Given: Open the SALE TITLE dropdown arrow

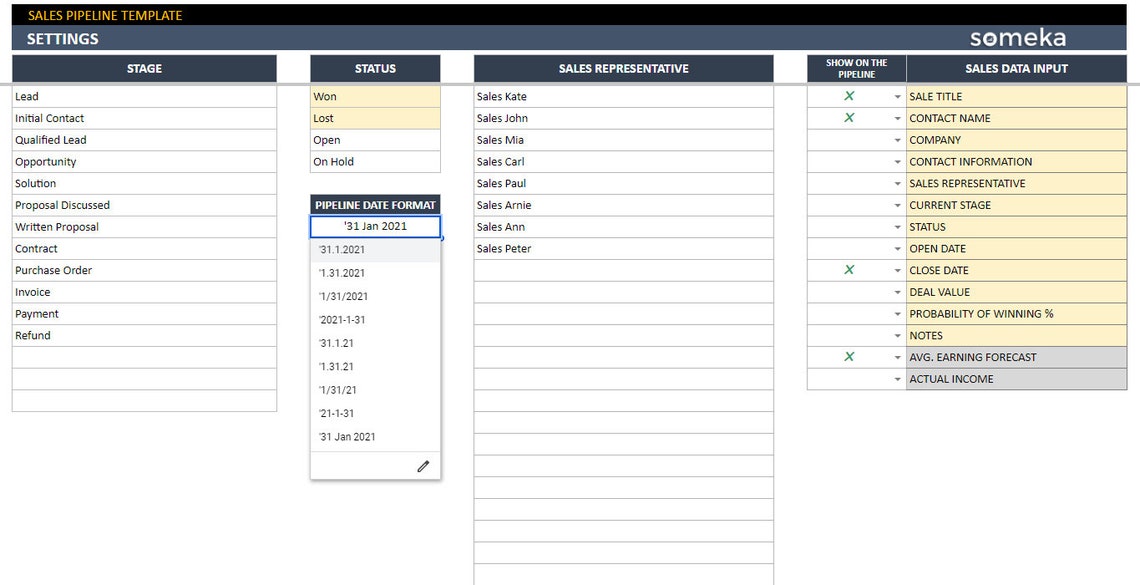Looking at the screenshot, I should tap(897, 96).
